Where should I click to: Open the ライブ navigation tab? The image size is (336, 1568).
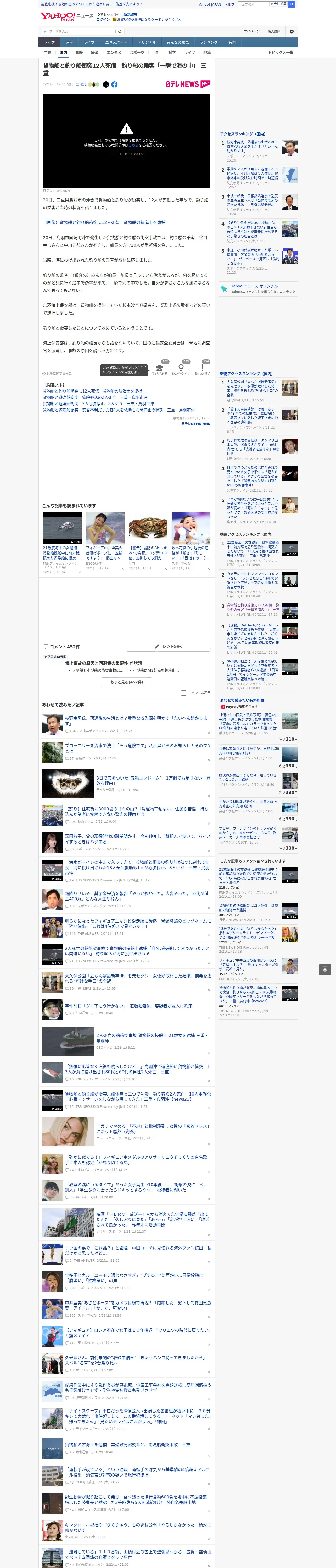coord(89,43)
